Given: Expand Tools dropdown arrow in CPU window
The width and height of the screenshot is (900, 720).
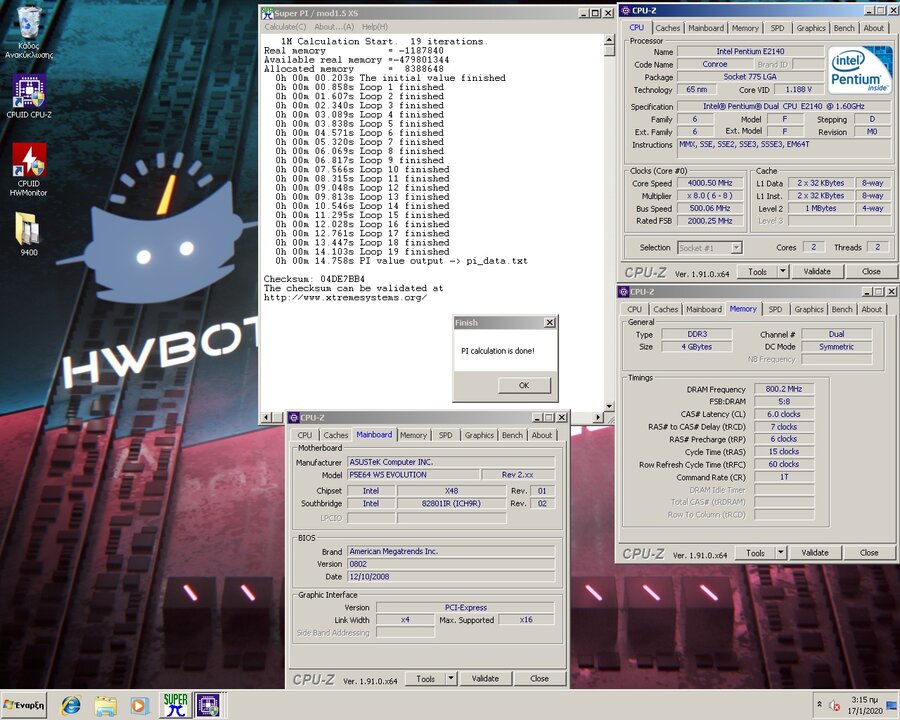Looking at the screenshot, I should click(783, 272).
